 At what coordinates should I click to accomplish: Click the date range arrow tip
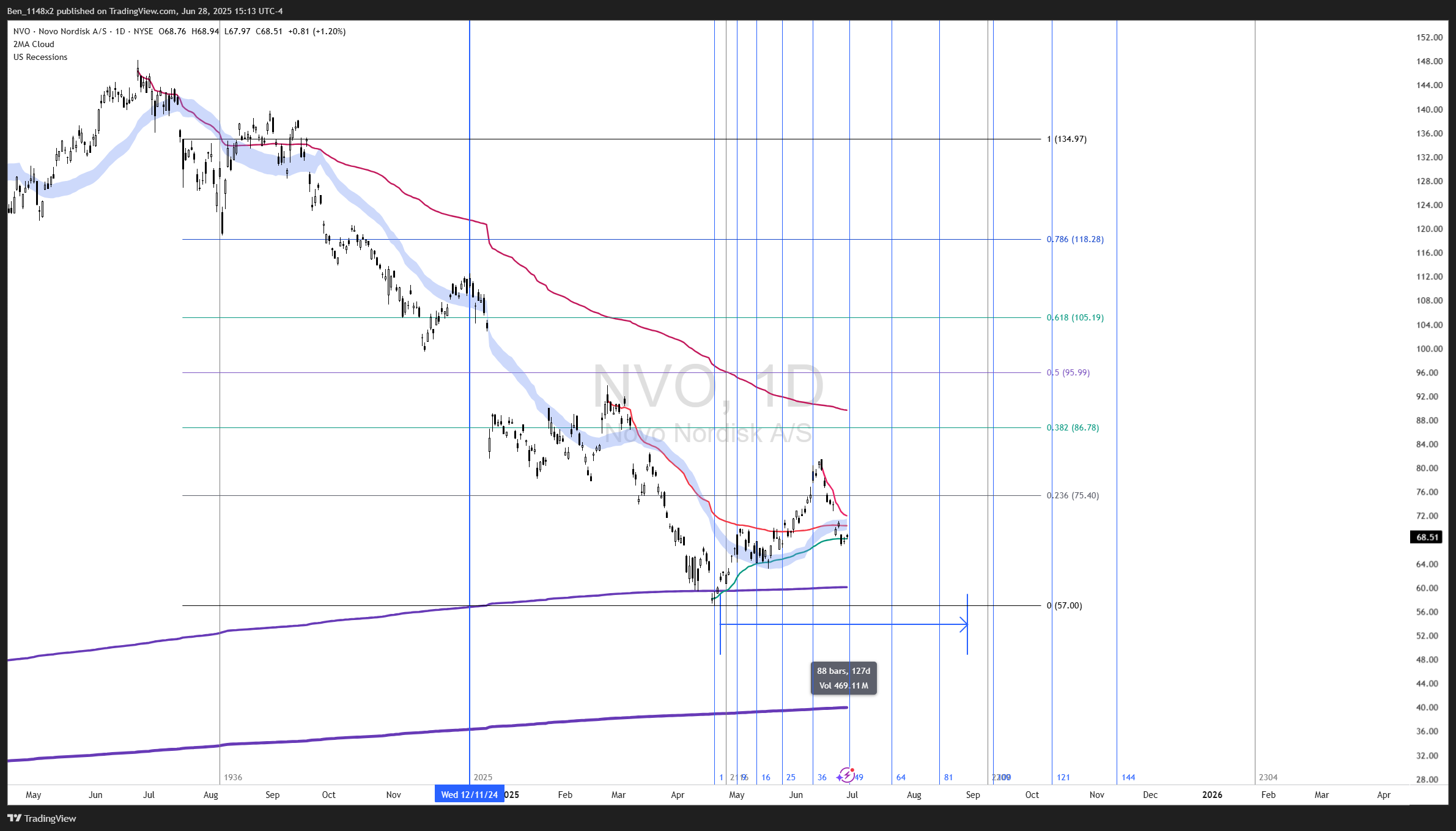point(965,624)
